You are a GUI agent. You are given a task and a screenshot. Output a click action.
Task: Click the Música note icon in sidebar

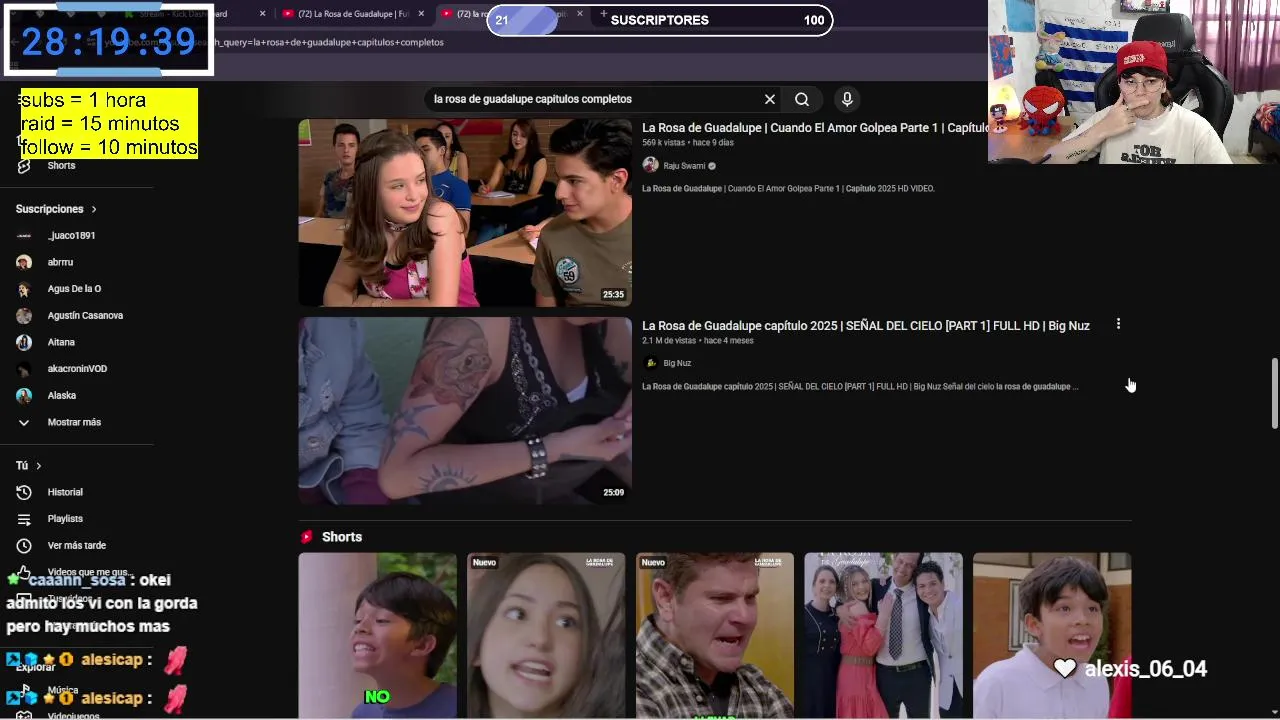coord(24,690)
